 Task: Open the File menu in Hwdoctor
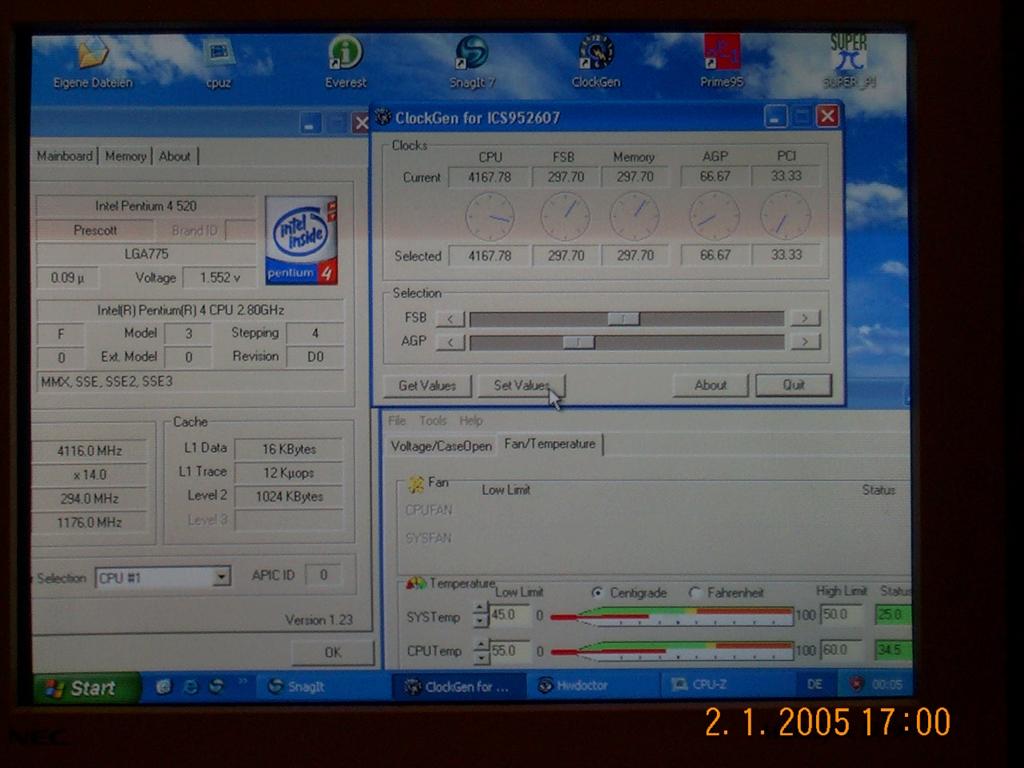[397, 421]
